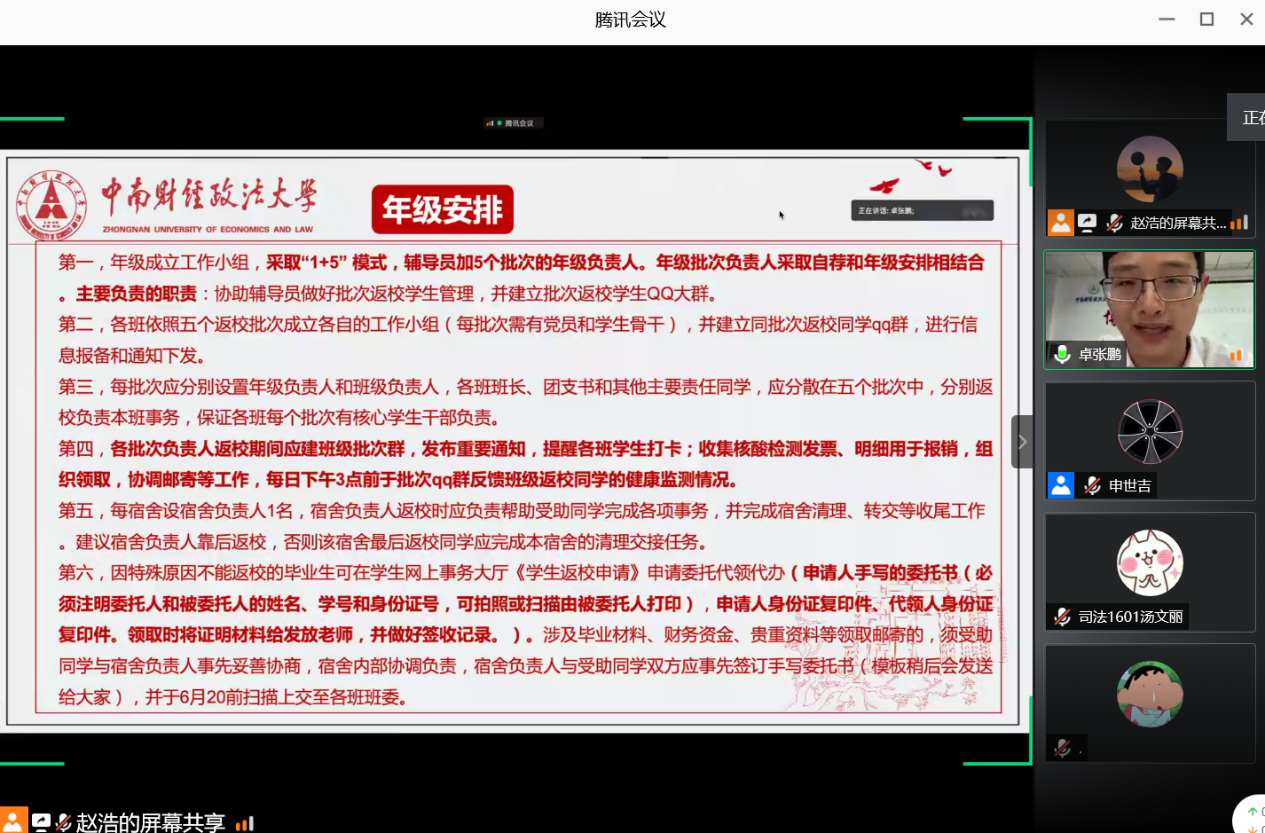Image resolution: width=1265 pixels, height=833 pixels.
Task: Select 申世吉's wheel rim avatar
Action: click(x=1149, y=431)
